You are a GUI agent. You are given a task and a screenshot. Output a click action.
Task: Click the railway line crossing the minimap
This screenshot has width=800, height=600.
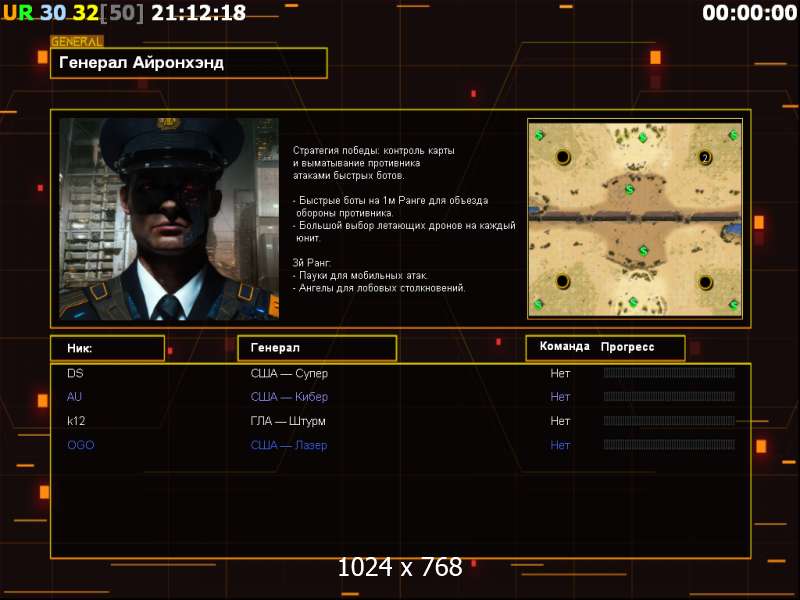click(x=635, y=217)
